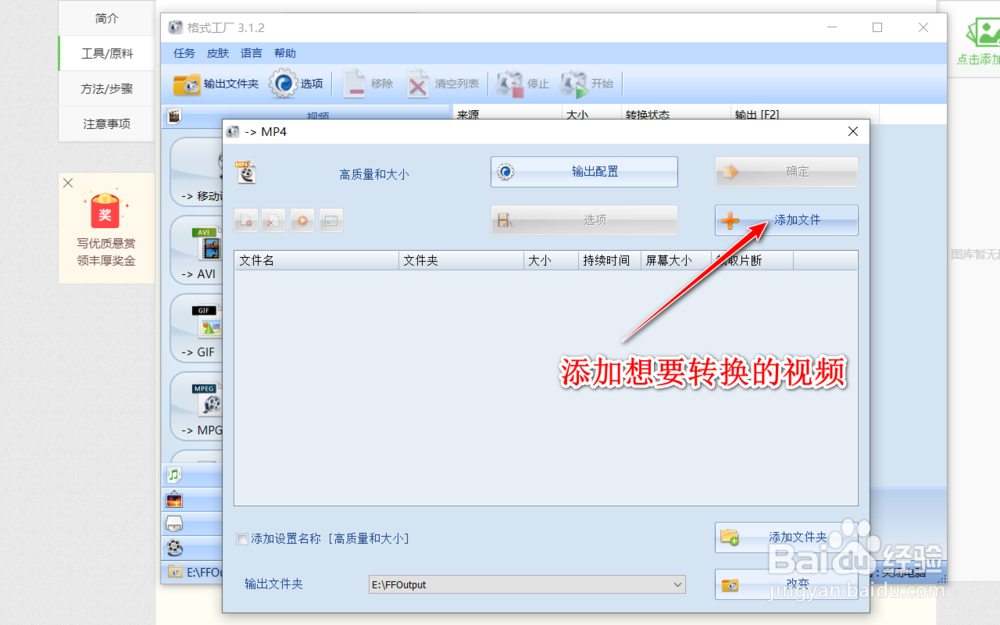Choose the -> MPG conversion icon

207,400
